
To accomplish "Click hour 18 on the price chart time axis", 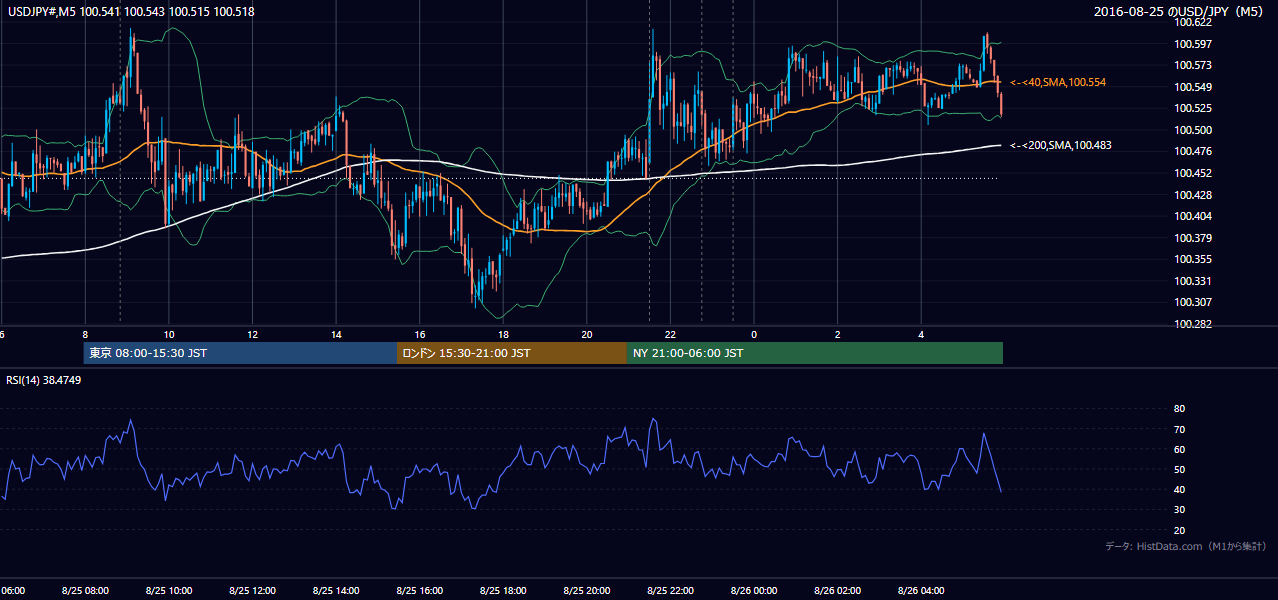I will 504,335.
